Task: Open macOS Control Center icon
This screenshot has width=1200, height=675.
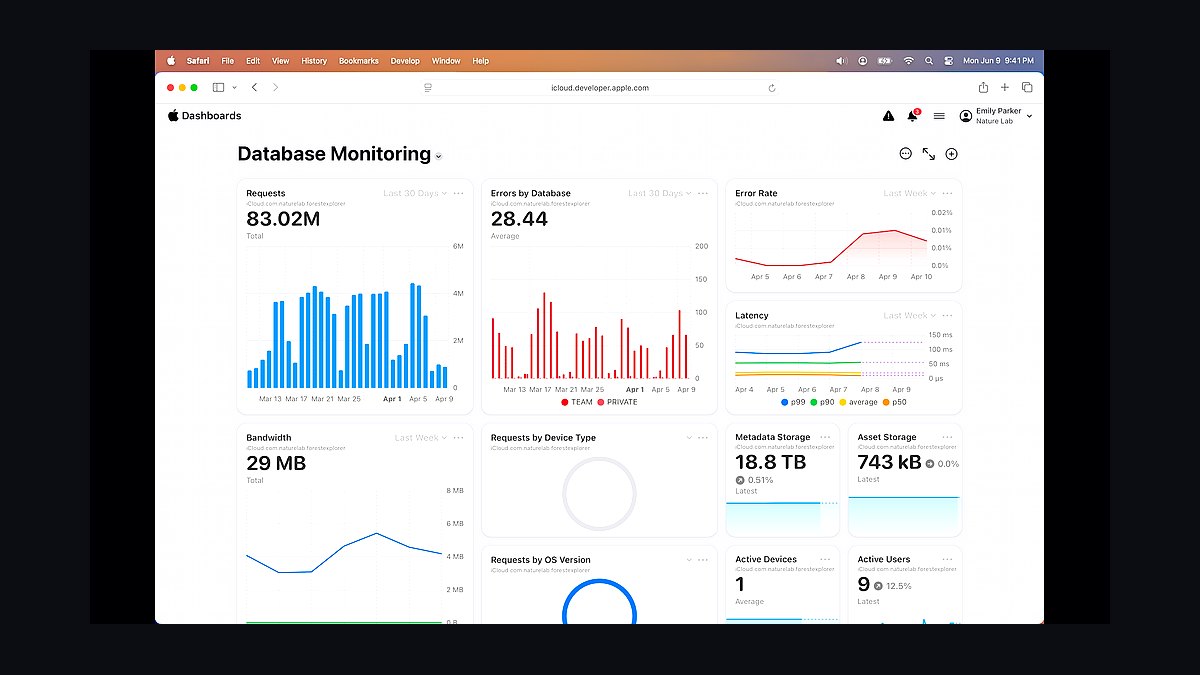Action: [949, 61]
